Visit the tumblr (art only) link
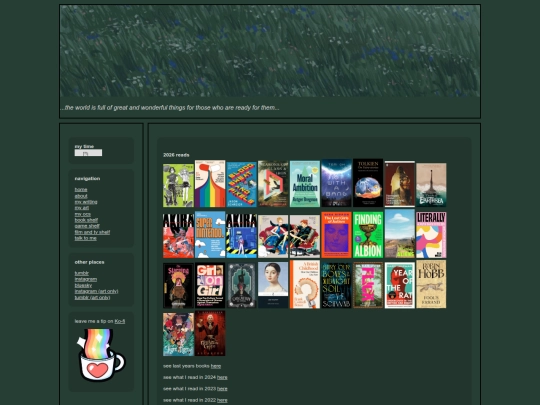 [x=92, y=297]
